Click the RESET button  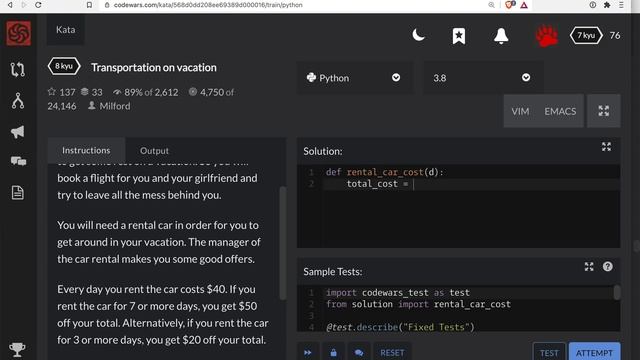(392, 352)
